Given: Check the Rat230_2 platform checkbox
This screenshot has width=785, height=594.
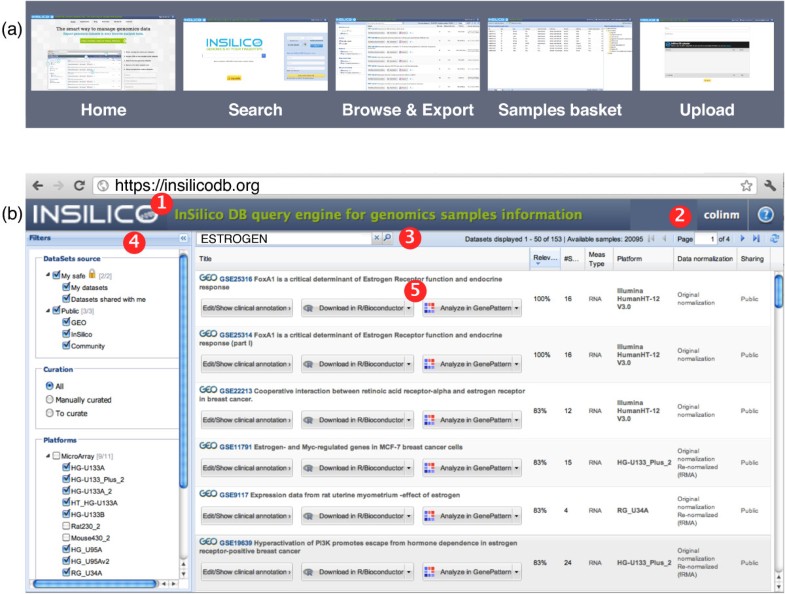Looking at the screenshot, I should pos(66,526).
